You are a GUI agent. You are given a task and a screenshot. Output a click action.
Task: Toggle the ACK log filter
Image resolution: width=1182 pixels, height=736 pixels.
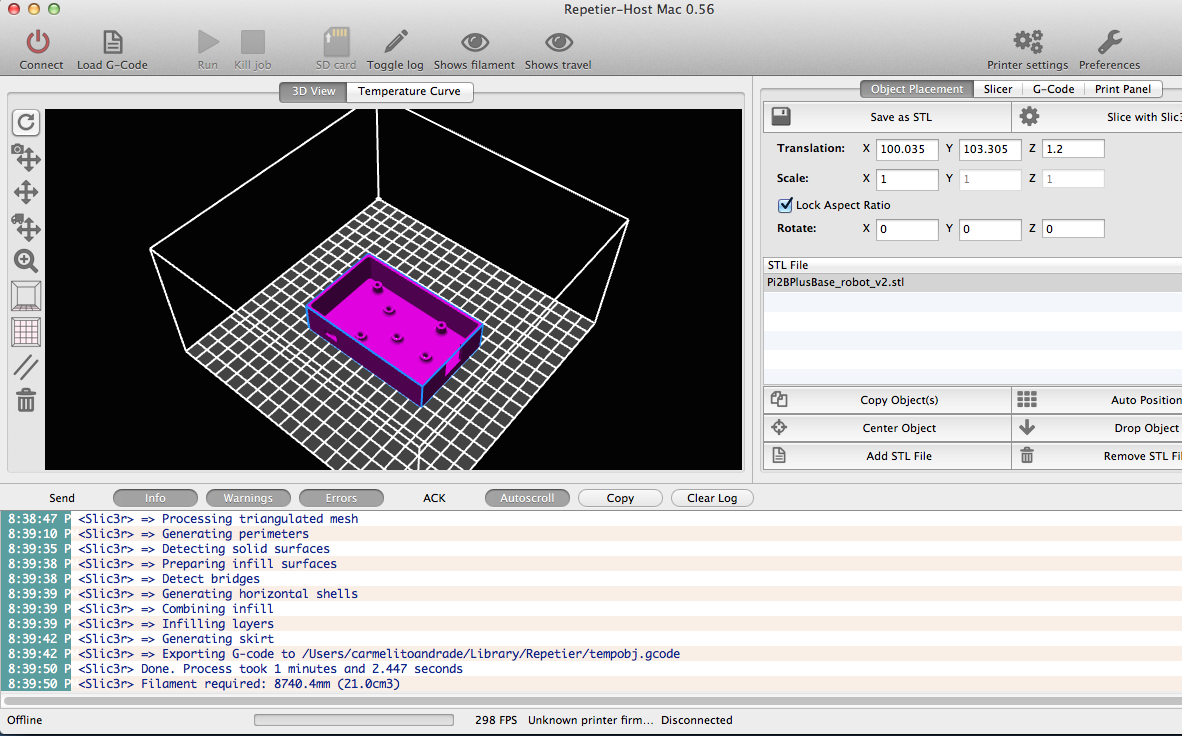click(434, 498)
